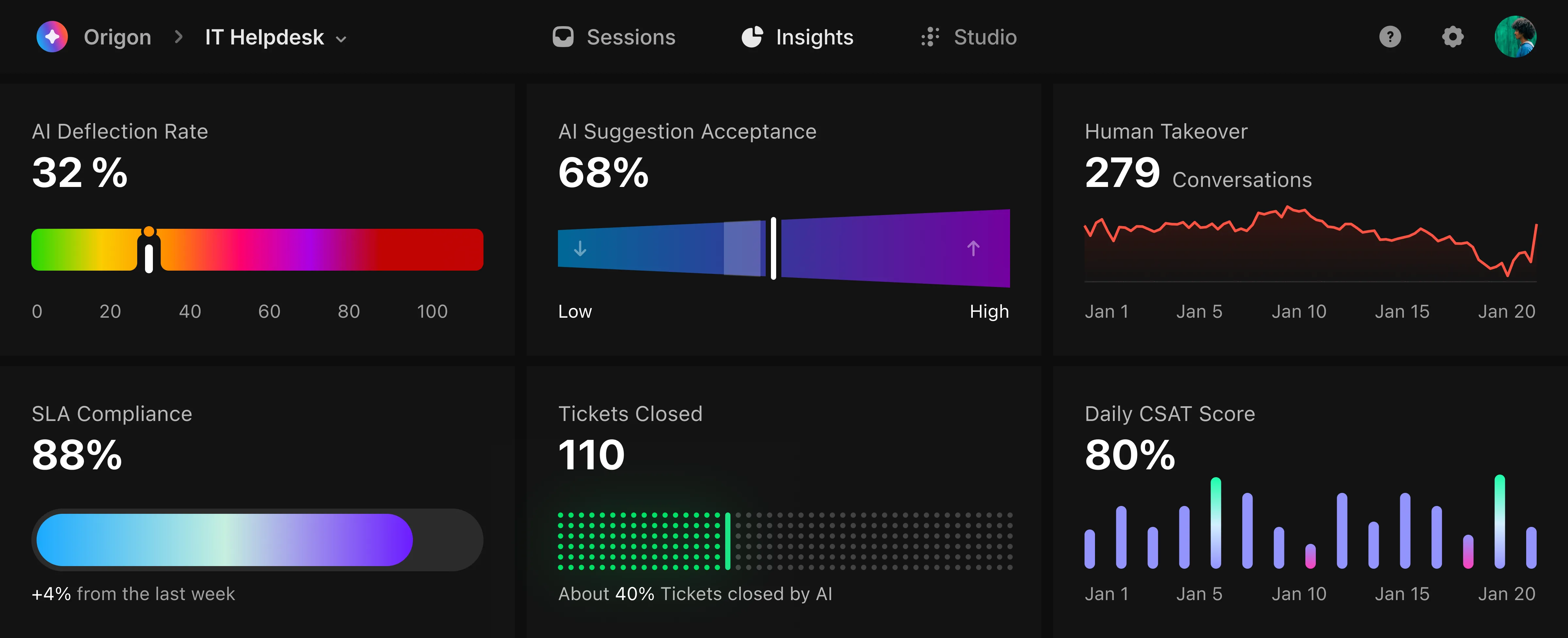
Task: Select the Sessions inbox icon
Action: pos(563,37)
